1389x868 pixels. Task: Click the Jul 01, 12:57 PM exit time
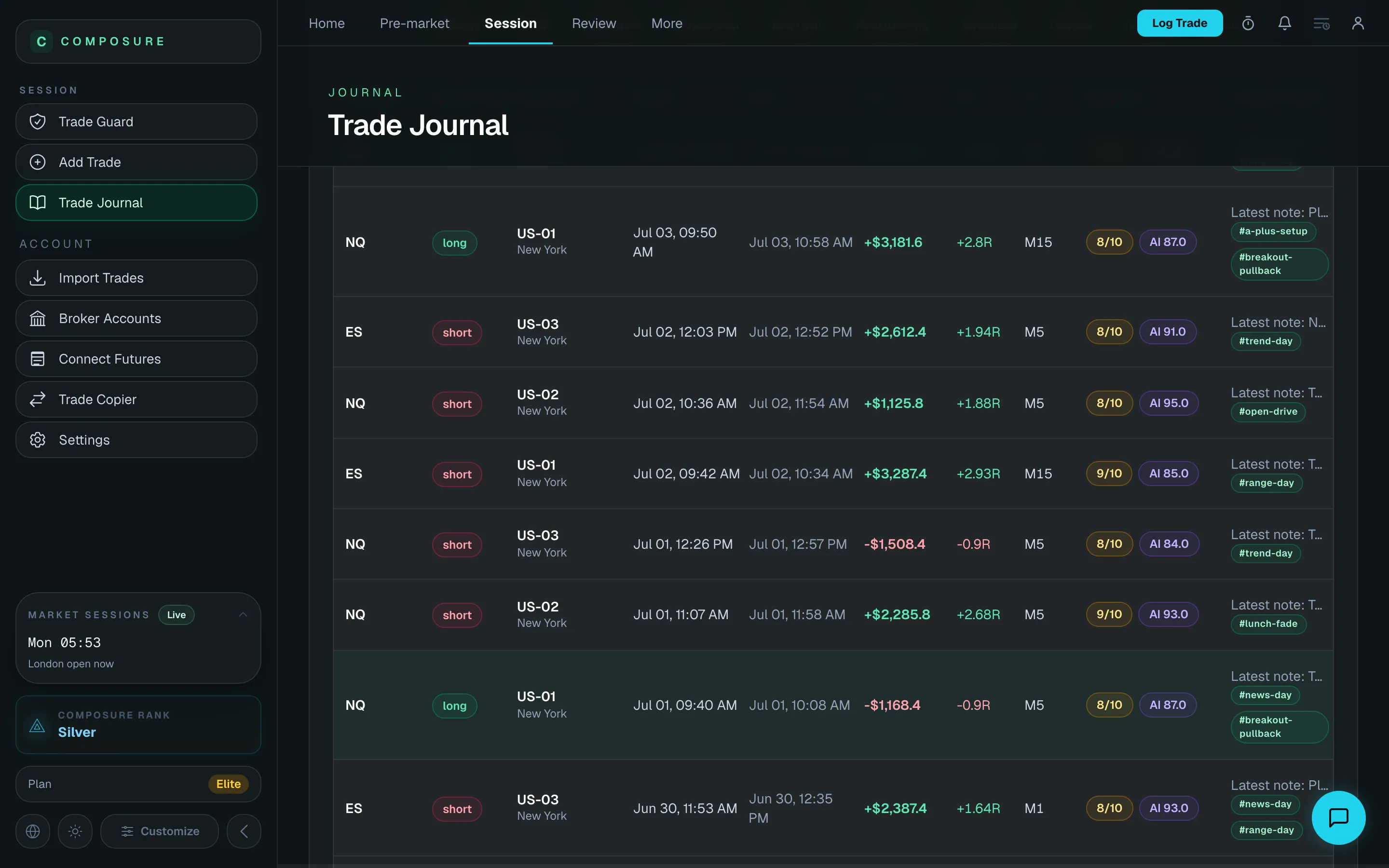pyautogui.click(x=798, y=544)
